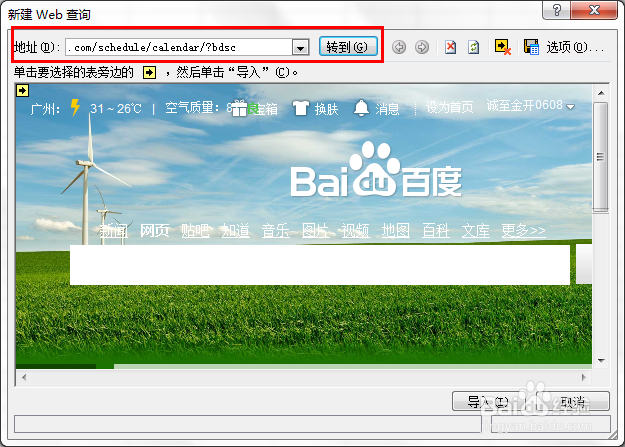Open the 知道 zhidao link
Viewport: 625px width, 447px height.
[236, 230]
